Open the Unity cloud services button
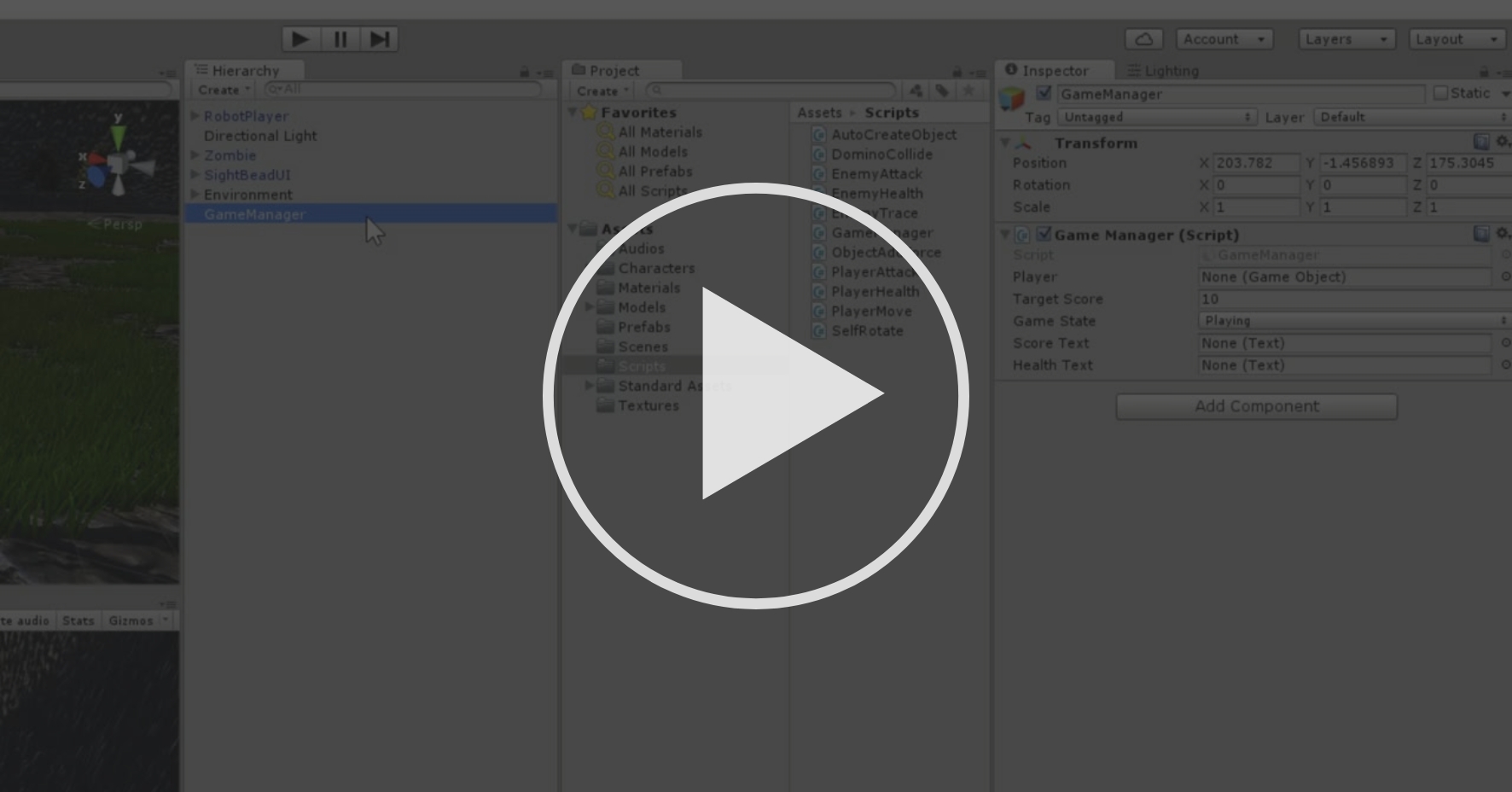 point(1144,38)
